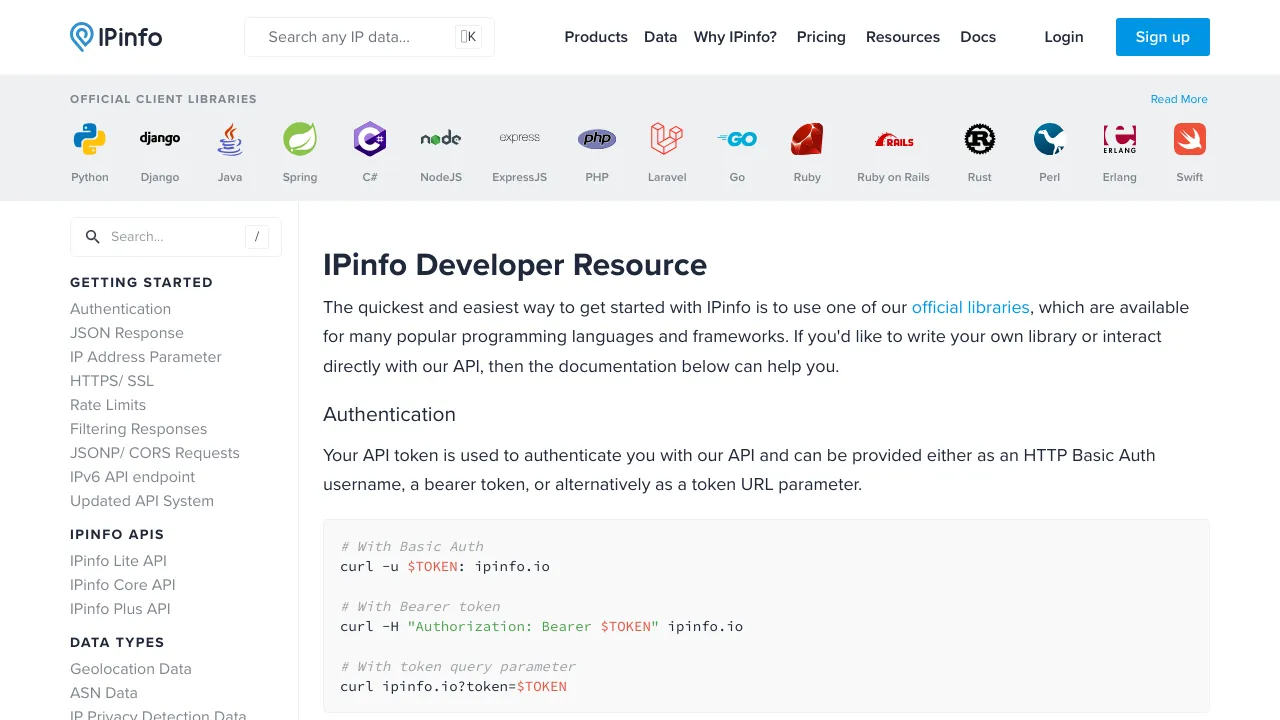Open IP Address Parameter sidebar link
The width and height of the screenshot is (1280, 720).
pos(146,357)
